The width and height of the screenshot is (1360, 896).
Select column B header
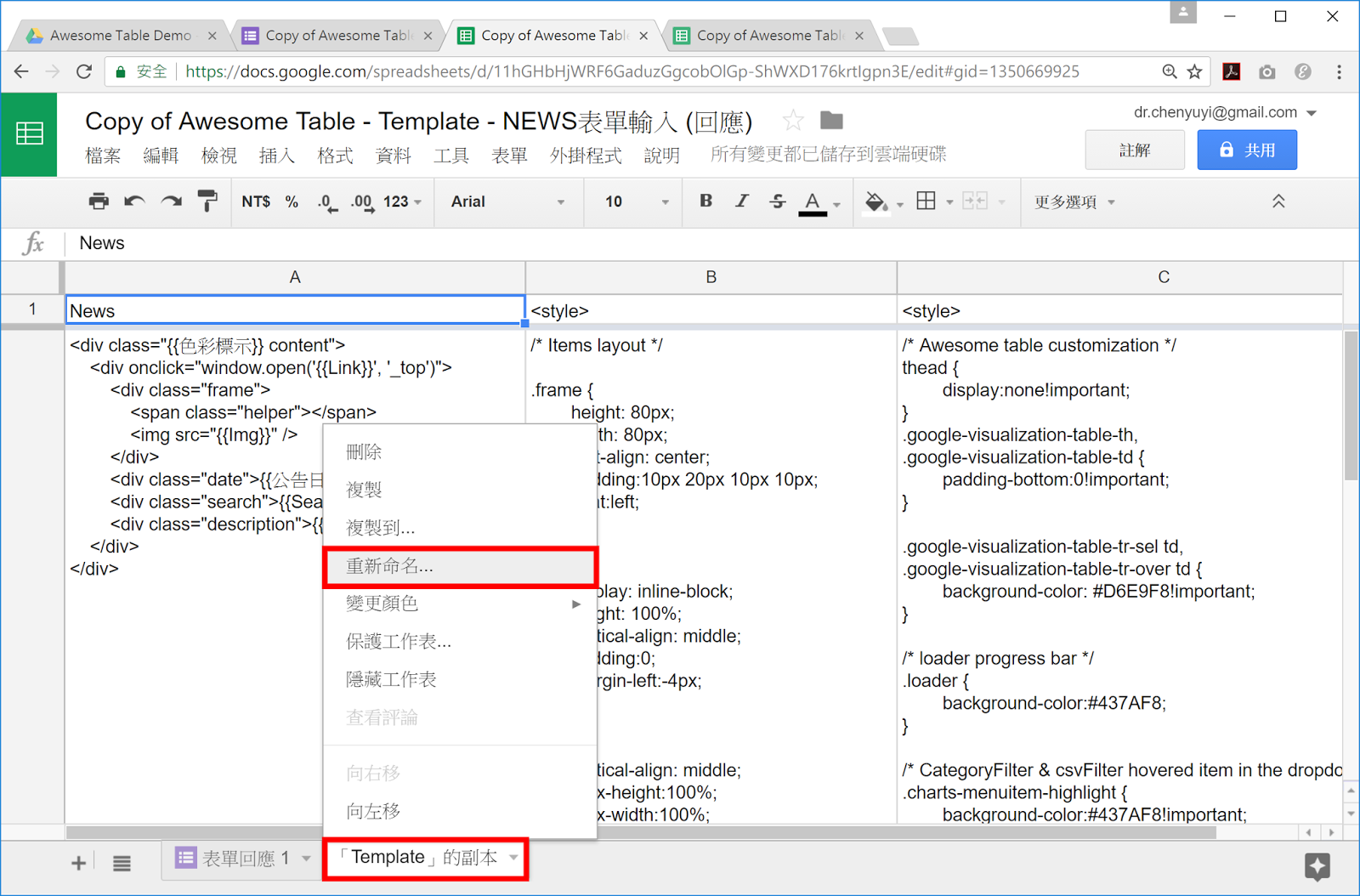click(711, 277)
